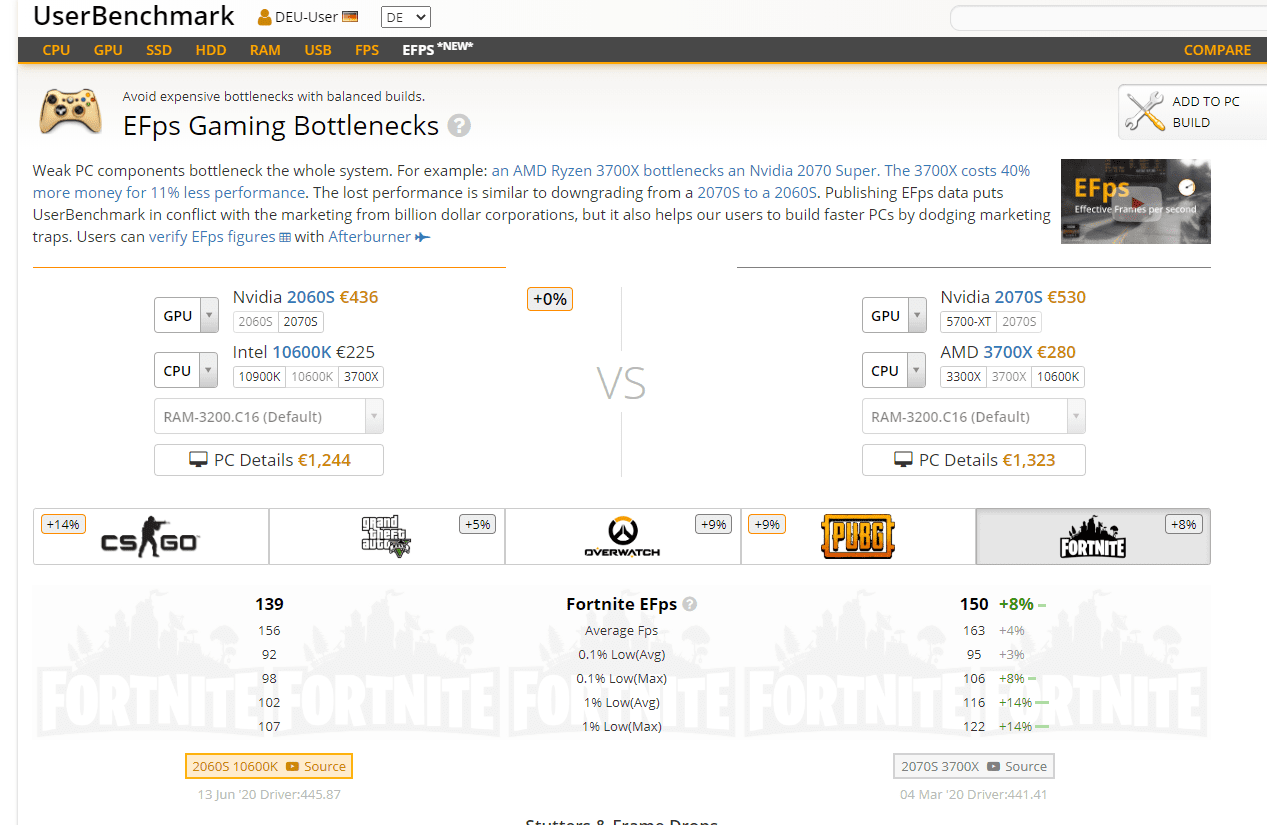This screenshot has width=1267, height=825.
Task: Select 5700-XT option under right GPU
Action: (x=968, y=322)
